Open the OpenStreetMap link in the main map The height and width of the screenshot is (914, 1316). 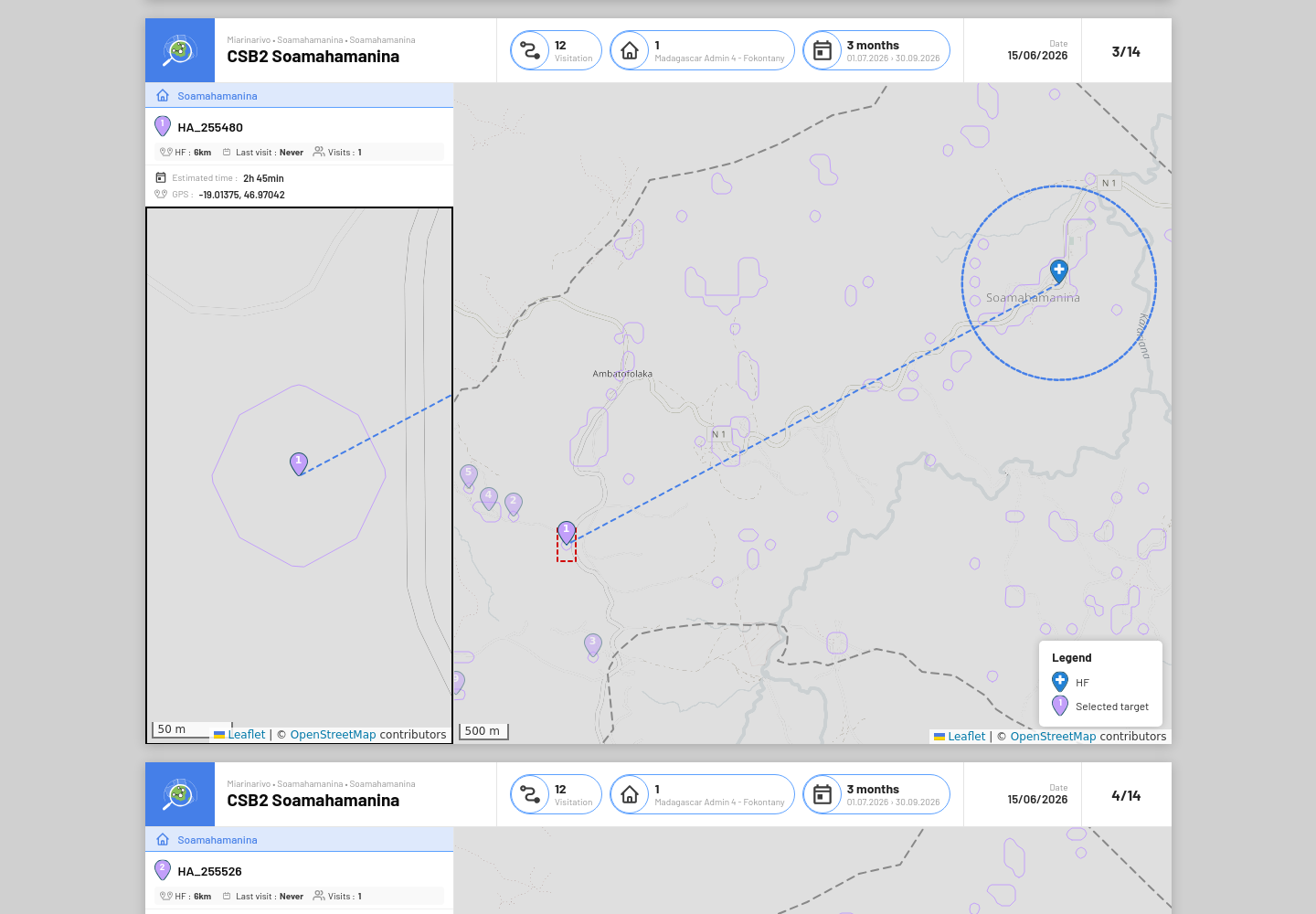(1053, 737)
